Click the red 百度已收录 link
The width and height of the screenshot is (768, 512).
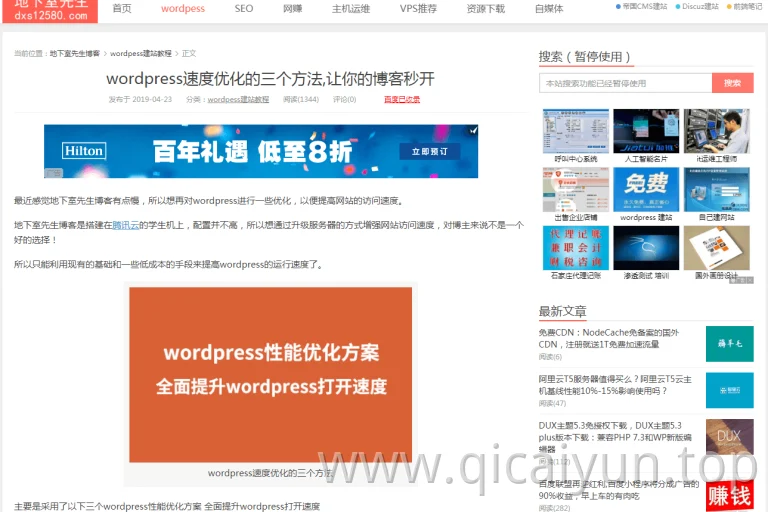(x=402, y=99)
